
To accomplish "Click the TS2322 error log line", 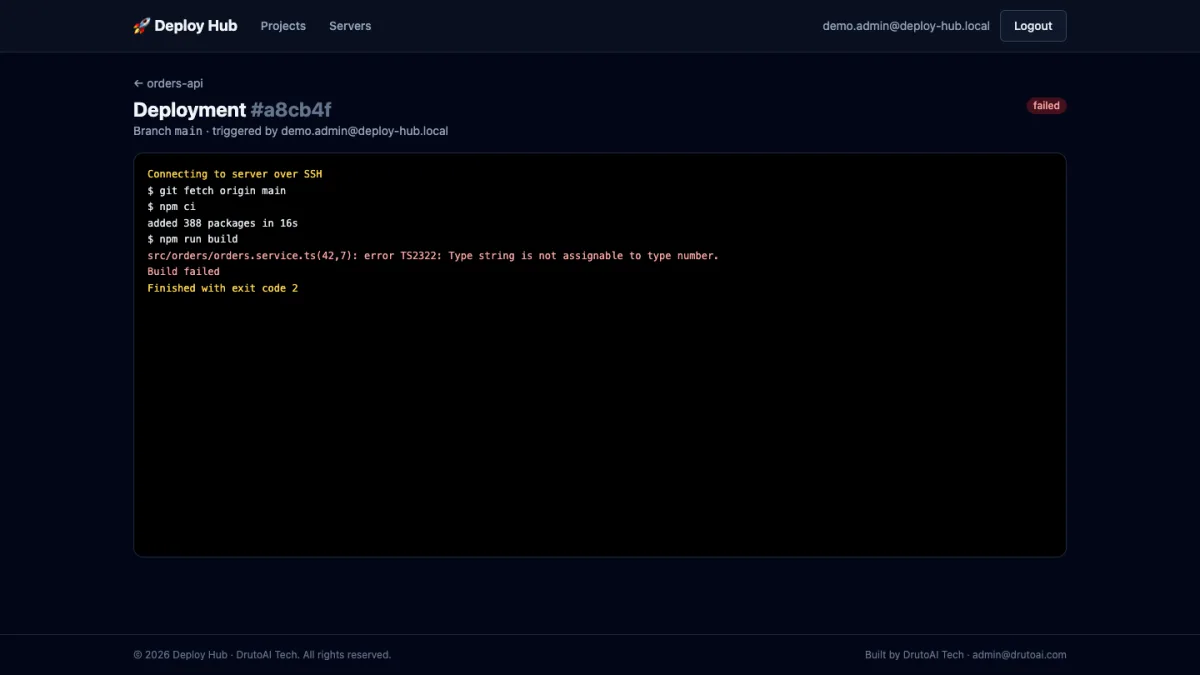I will 433,255.
